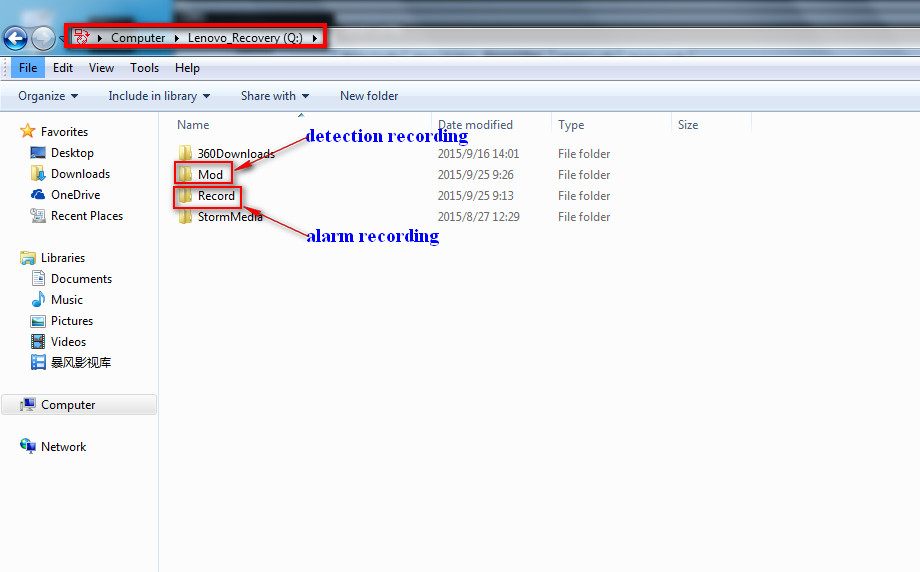Select Music under Libraries
The width and height of the screenshot is (920, 572).
click(67, 300)
